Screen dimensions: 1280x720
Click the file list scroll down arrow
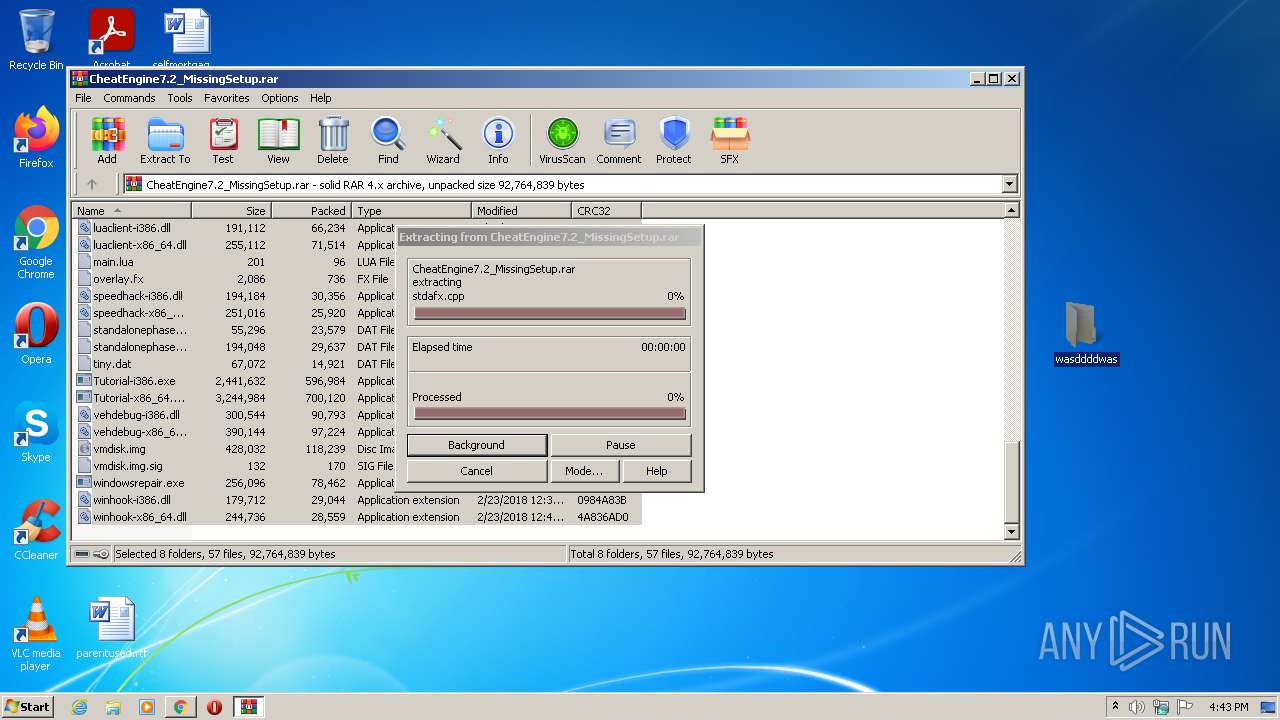point(1011,532)
